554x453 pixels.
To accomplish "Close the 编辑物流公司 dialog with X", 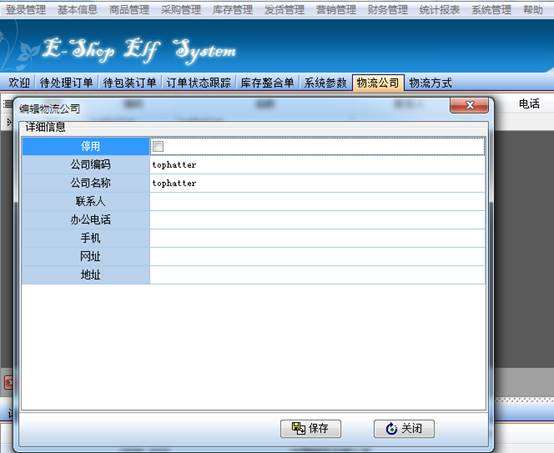I will 469,105.
